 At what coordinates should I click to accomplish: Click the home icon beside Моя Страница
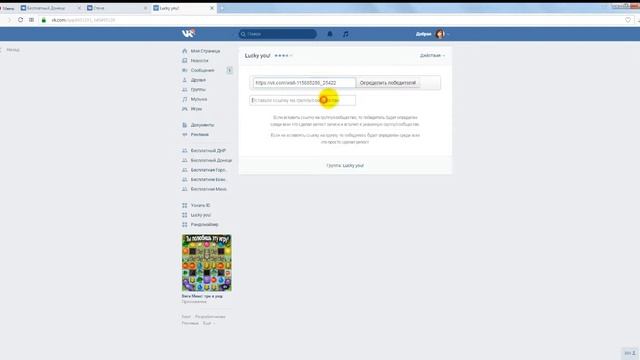coord(184,51)
